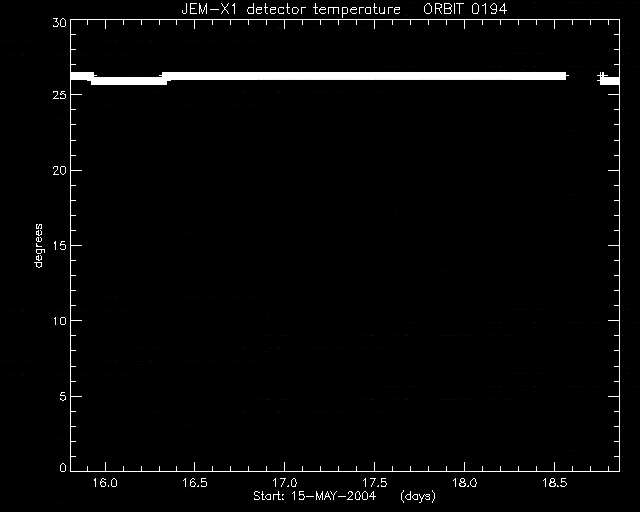Screen dimensions: 640x512
Task: Click the y-axis tick label 15
Action: (x=60, y=245)
